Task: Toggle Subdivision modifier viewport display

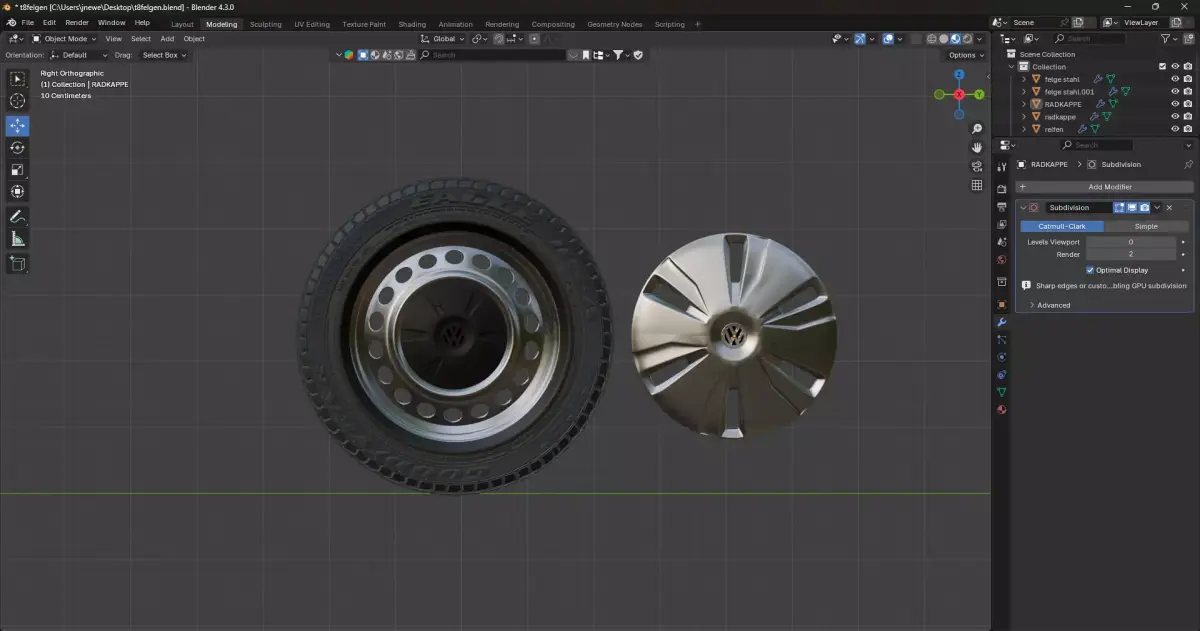Action: [x=1132, y=207]
